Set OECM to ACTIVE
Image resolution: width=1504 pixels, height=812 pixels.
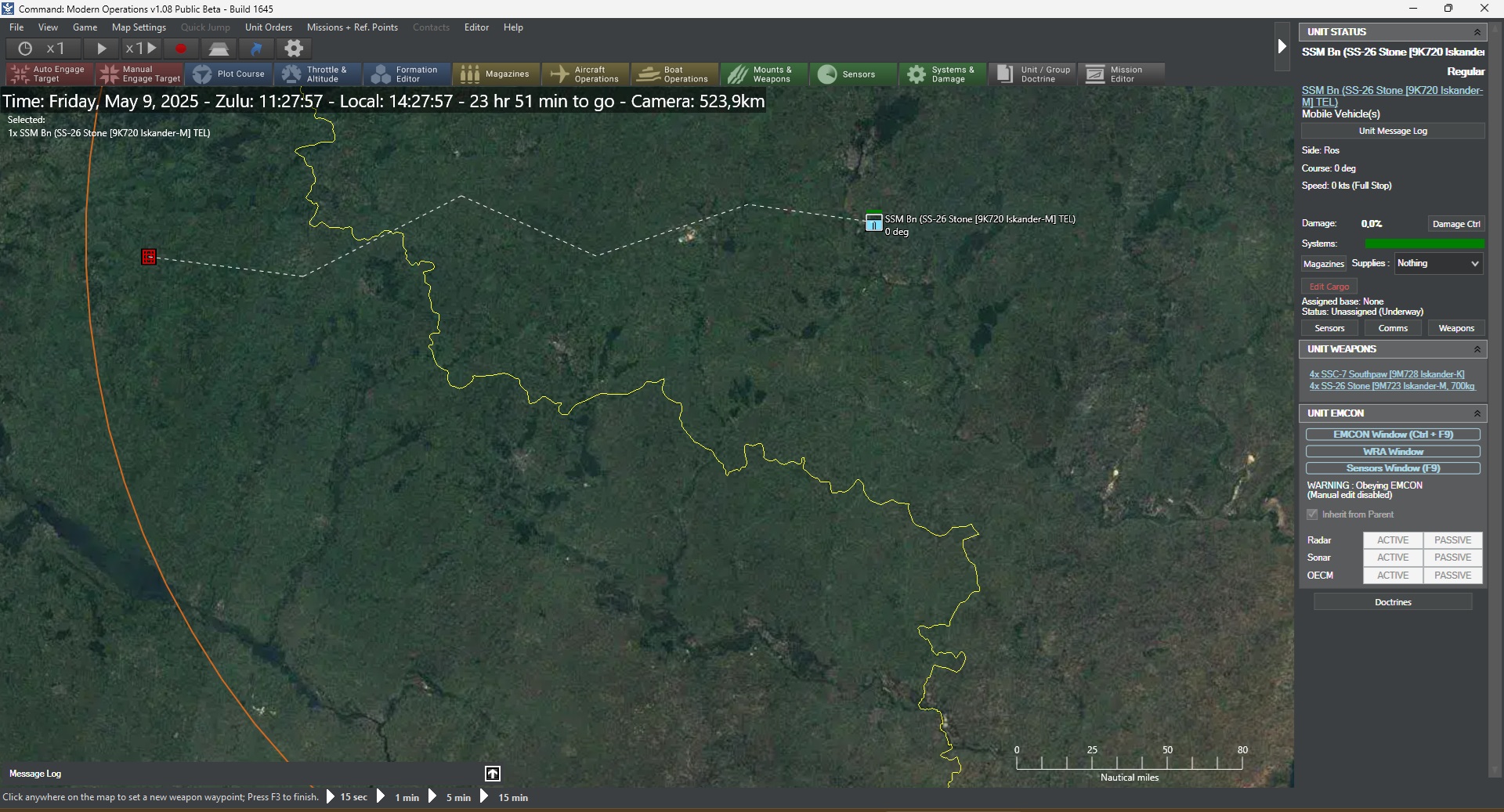(1393, 576)
